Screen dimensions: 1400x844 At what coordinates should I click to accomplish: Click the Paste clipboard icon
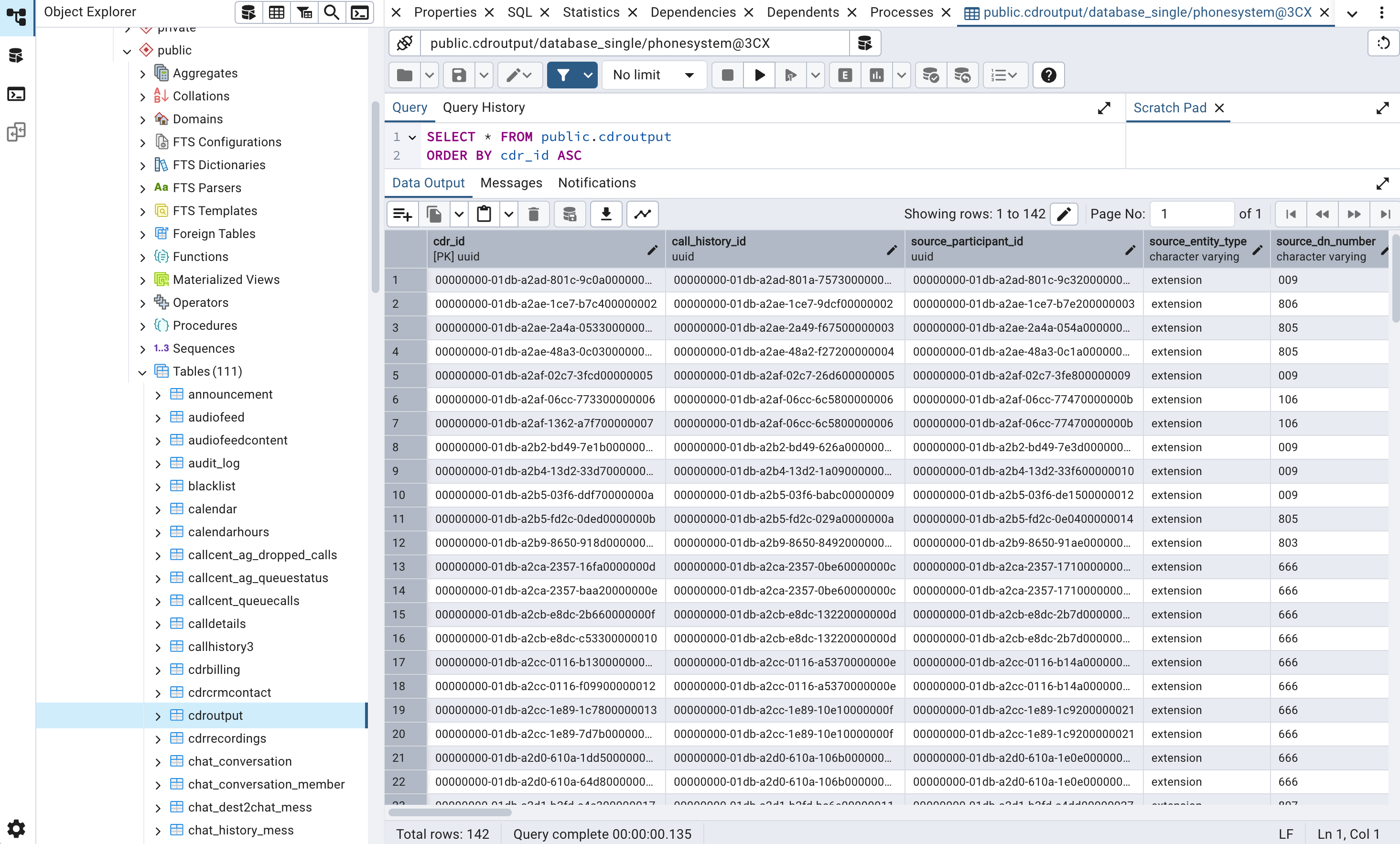[x=484, y=214]
